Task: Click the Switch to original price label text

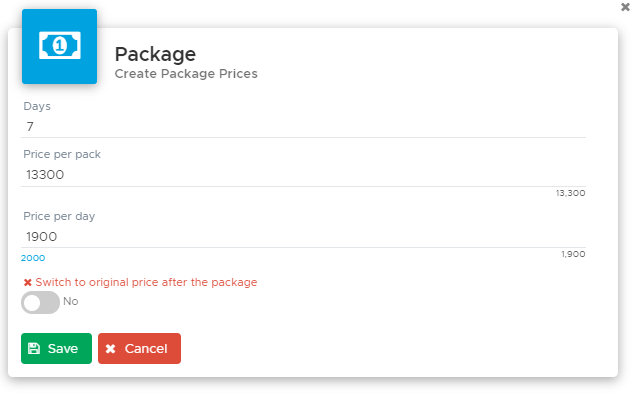Action: (x=146, y=282)
